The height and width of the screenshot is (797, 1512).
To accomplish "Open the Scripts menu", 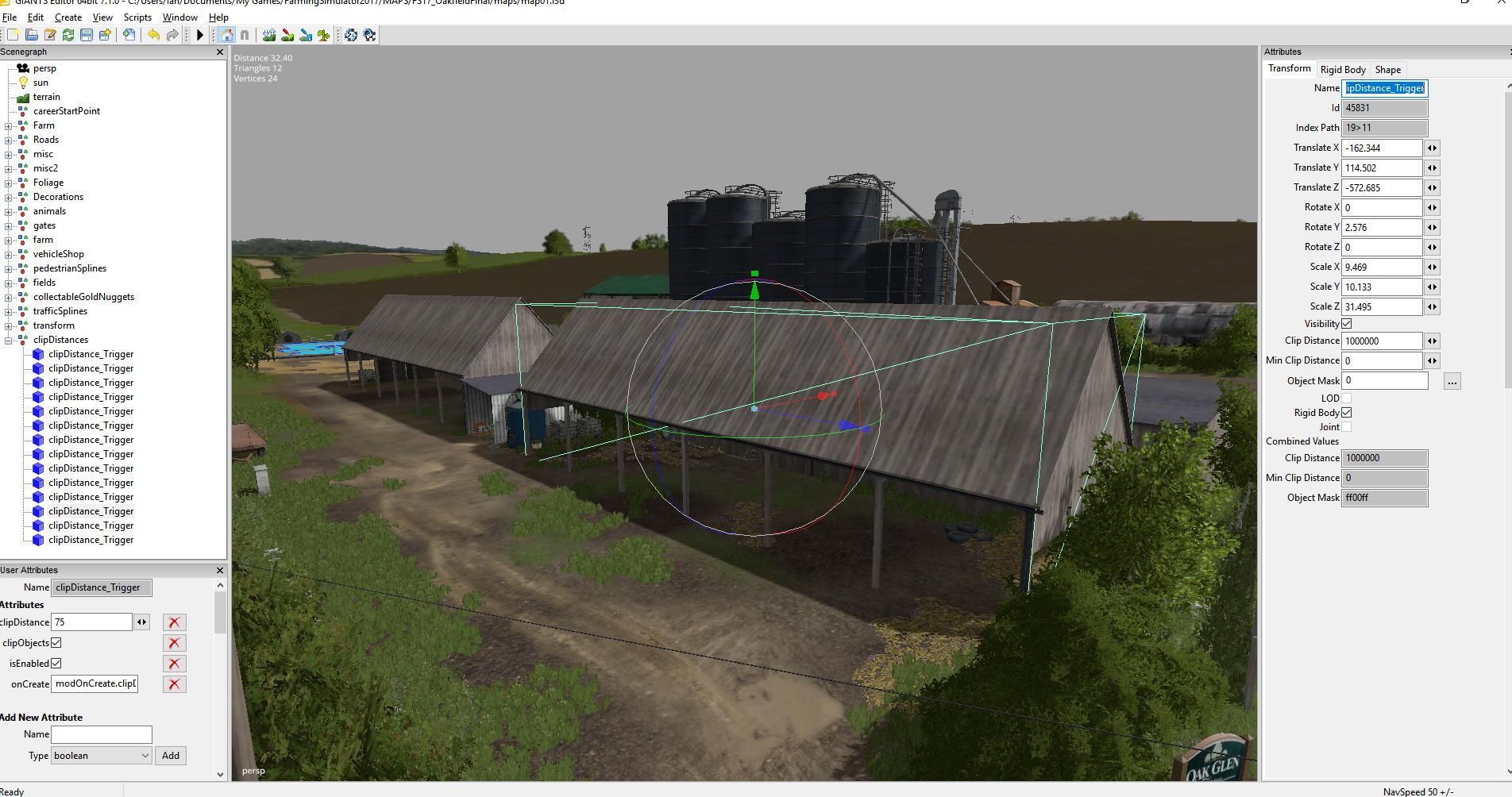I will pyautogui.click(x=137, y=17).
